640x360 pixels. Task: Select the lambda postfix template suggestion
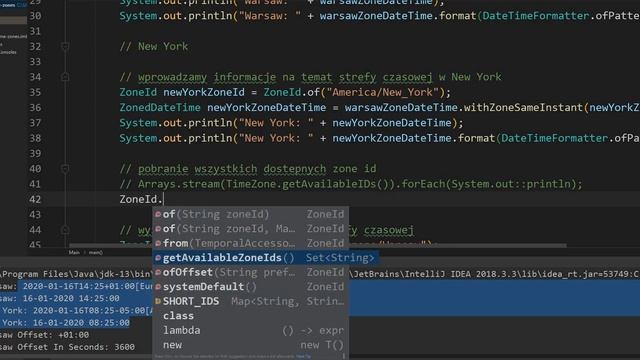coord(251,330)
